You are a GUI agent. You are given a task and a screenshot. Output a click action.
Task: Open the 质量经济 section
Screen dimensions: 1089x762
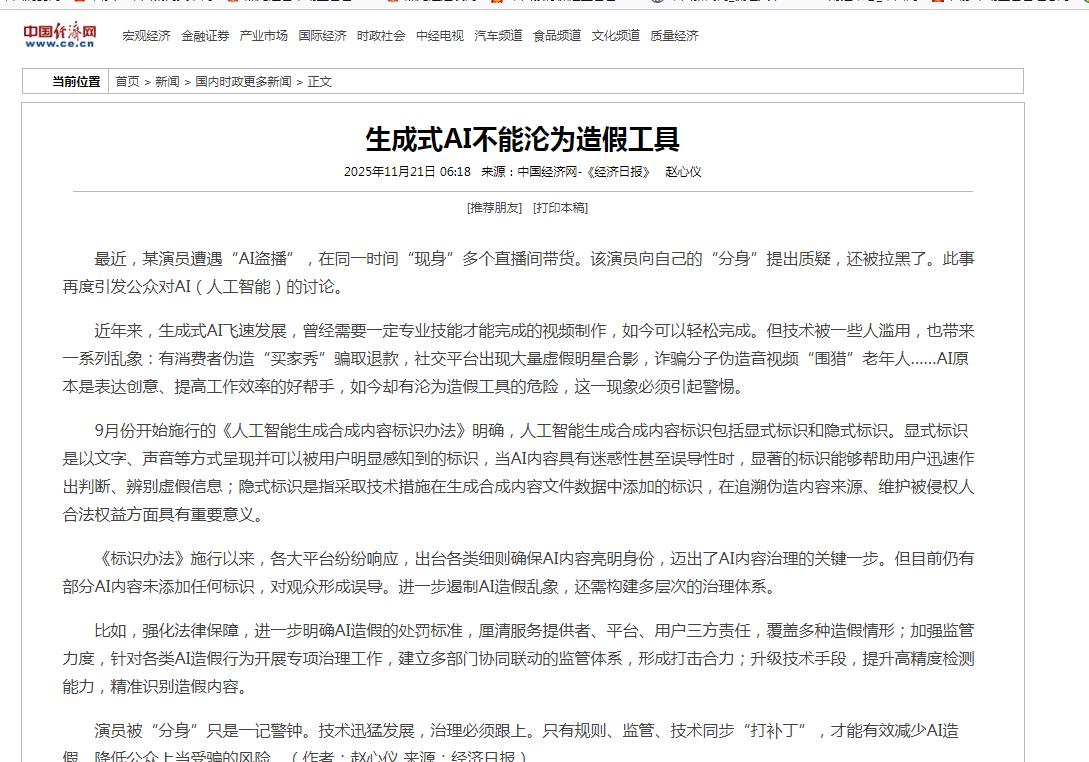pos(674,36)
